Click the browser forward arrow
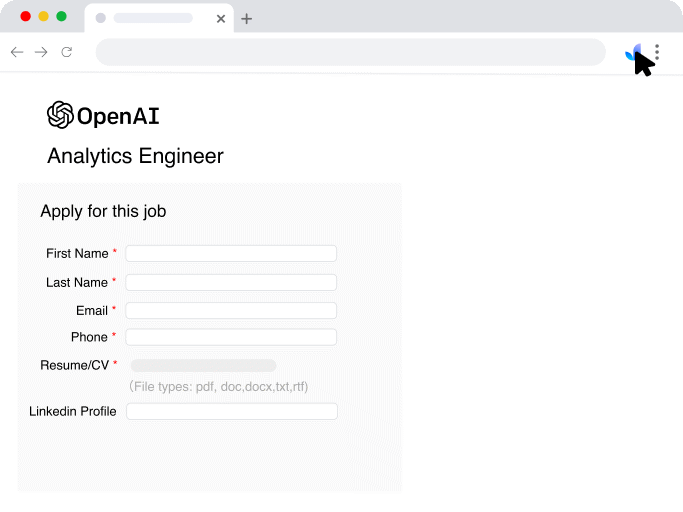The image size is (683, 512). click(41, 52)
